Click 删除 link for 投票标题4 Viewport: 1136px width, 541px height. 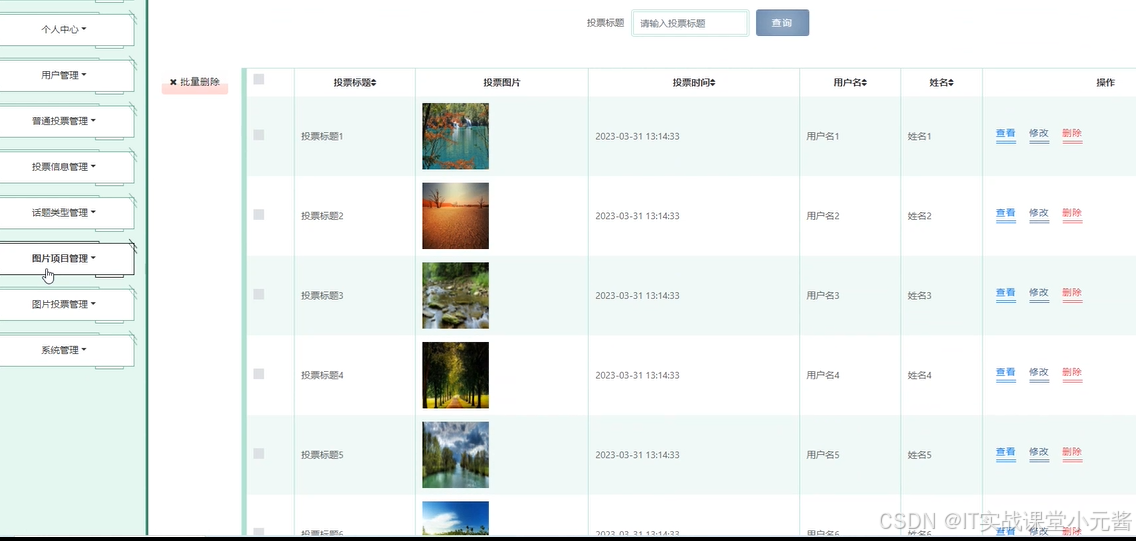coord(1072,373)
